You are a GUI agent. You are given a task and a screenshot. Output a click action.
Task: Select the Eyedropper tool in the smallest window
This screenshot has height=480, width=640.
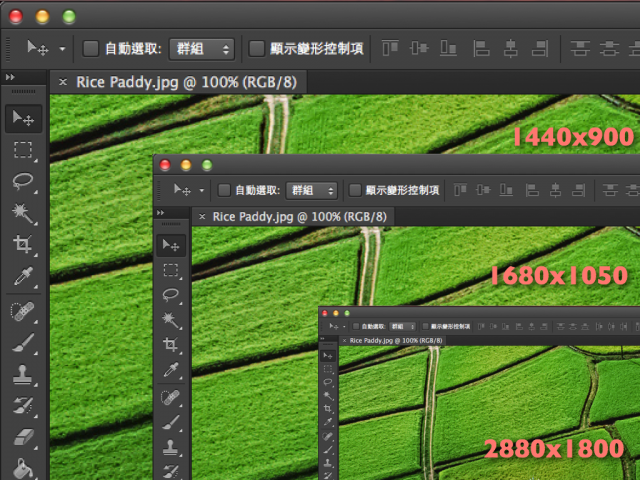coord(328,422)
